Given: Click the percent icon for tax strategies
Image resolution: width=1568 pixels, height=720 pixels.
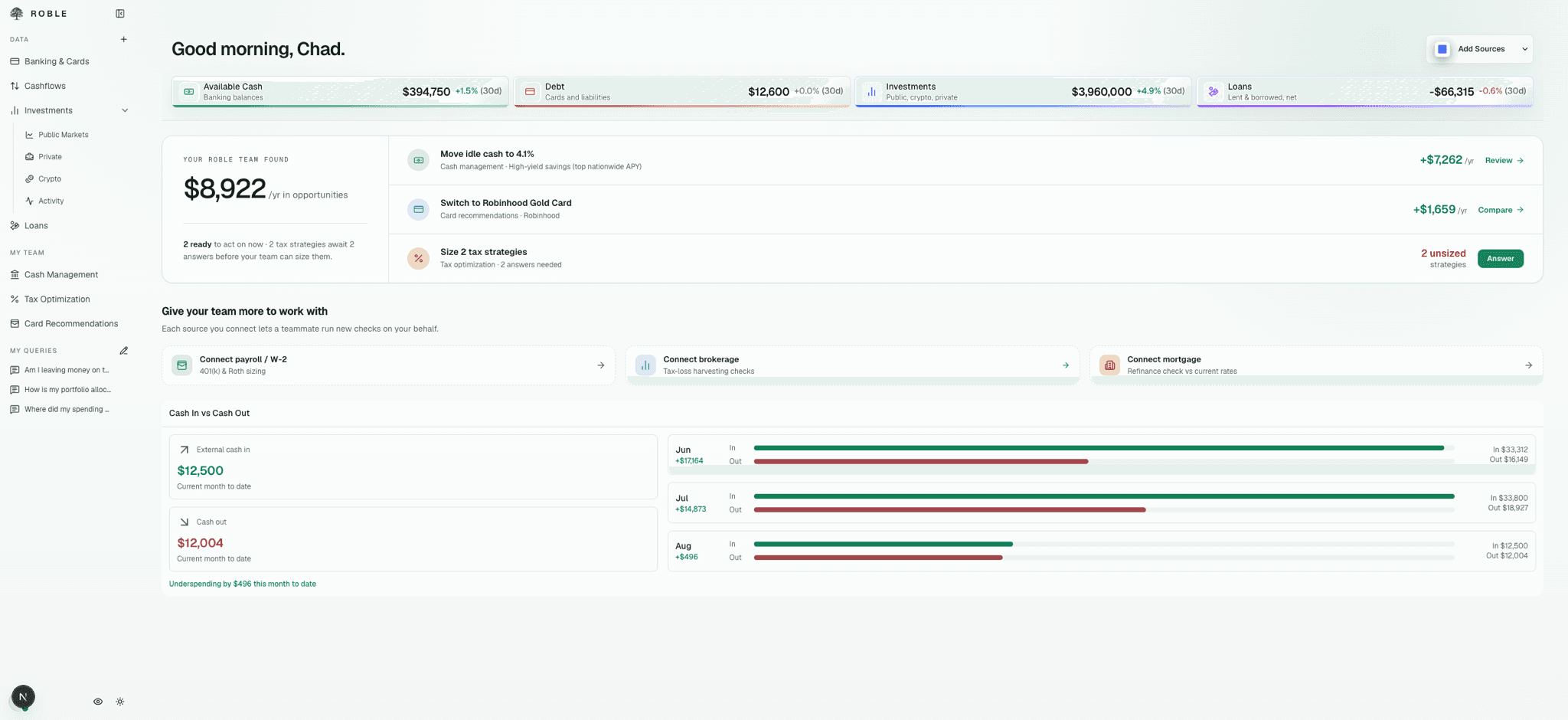Looking at the screenshot, I should click(418, 258).
